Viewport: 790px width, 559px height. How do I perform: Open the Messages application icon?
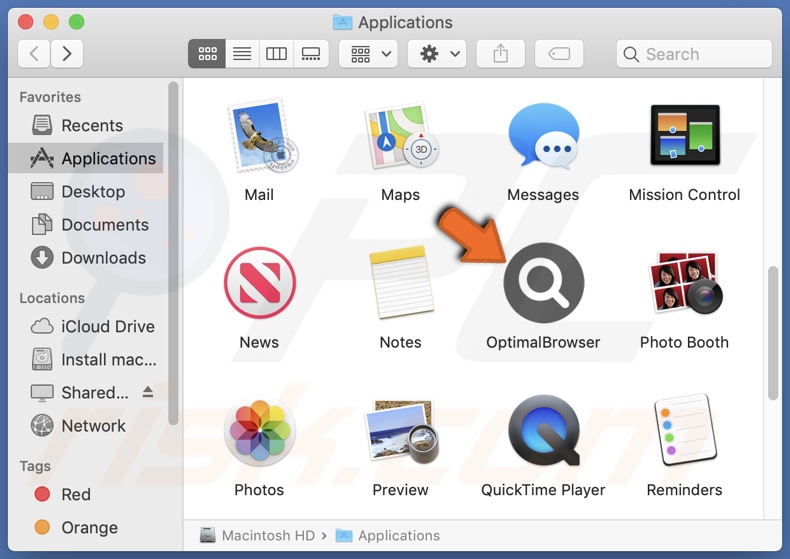(x=544, y=135)
